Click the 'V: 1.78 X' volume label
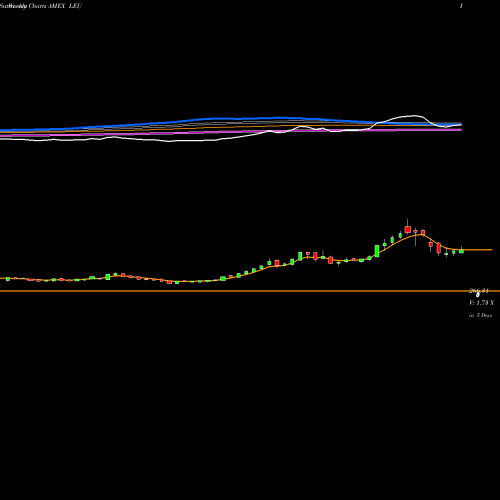The width and height of the screenshot is (500, 500). pos(481,303)
